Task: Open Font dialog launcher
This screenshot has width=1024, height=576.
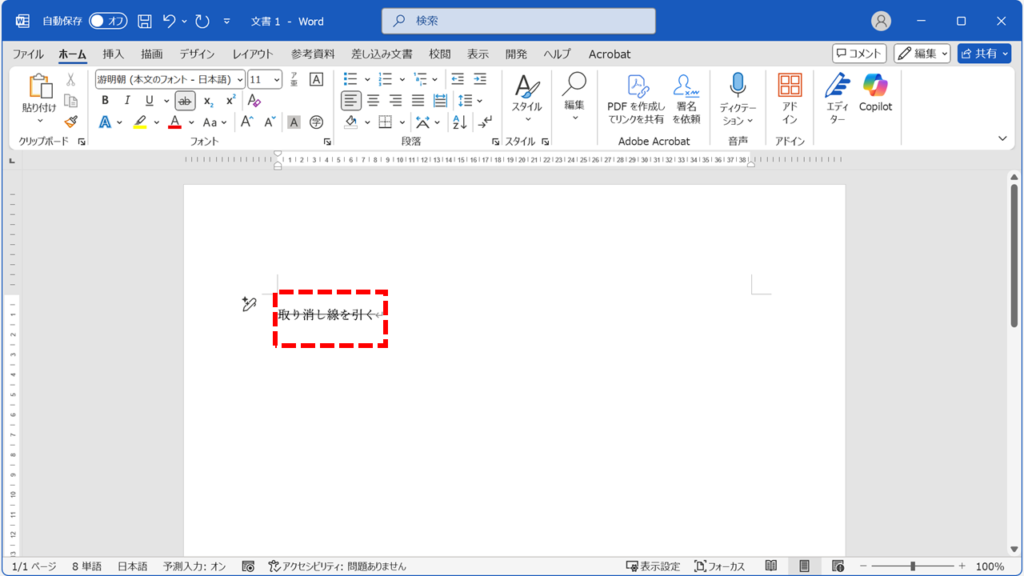Action: pos(327,142)
